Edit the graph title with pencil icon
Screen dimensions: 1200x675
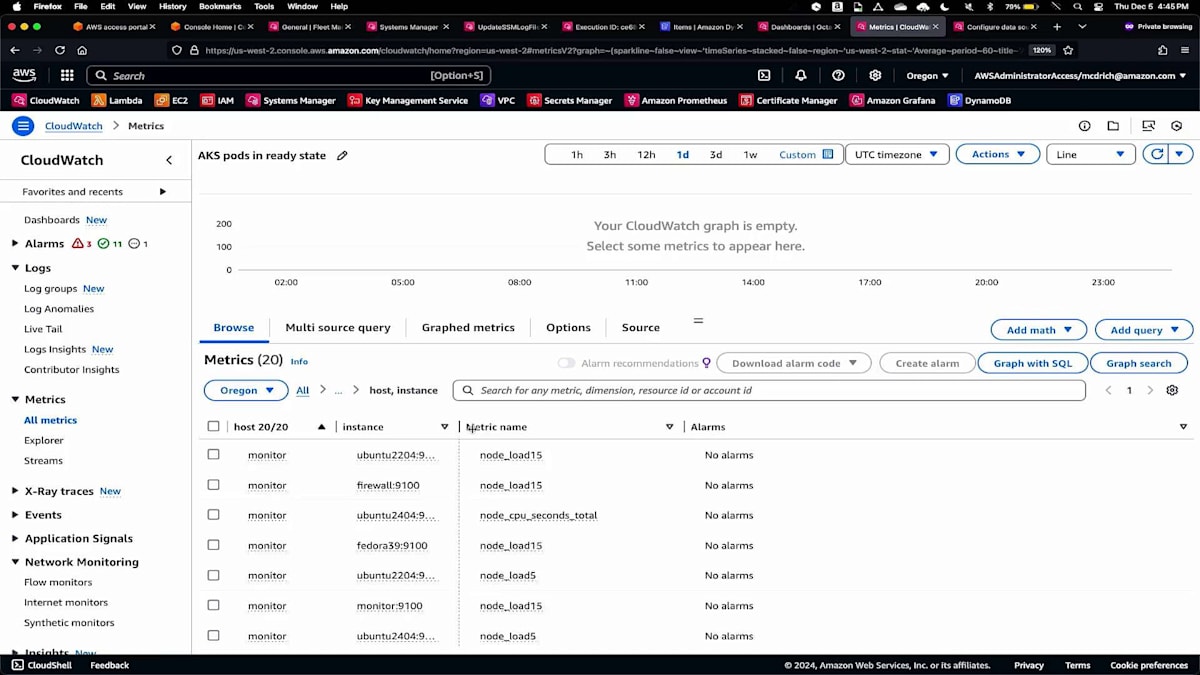tap(342, 155)
